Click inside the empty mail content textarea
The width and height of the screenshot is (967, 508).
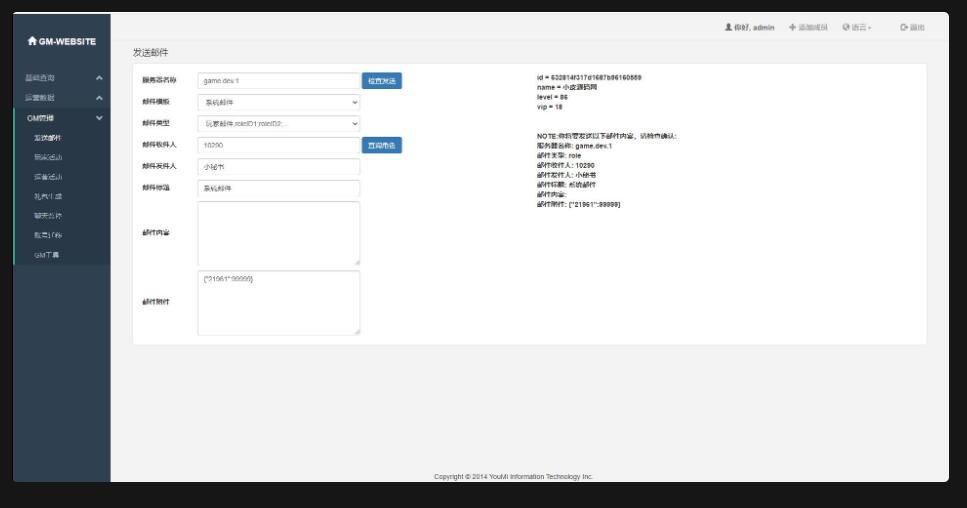click(x=278, y=233)
